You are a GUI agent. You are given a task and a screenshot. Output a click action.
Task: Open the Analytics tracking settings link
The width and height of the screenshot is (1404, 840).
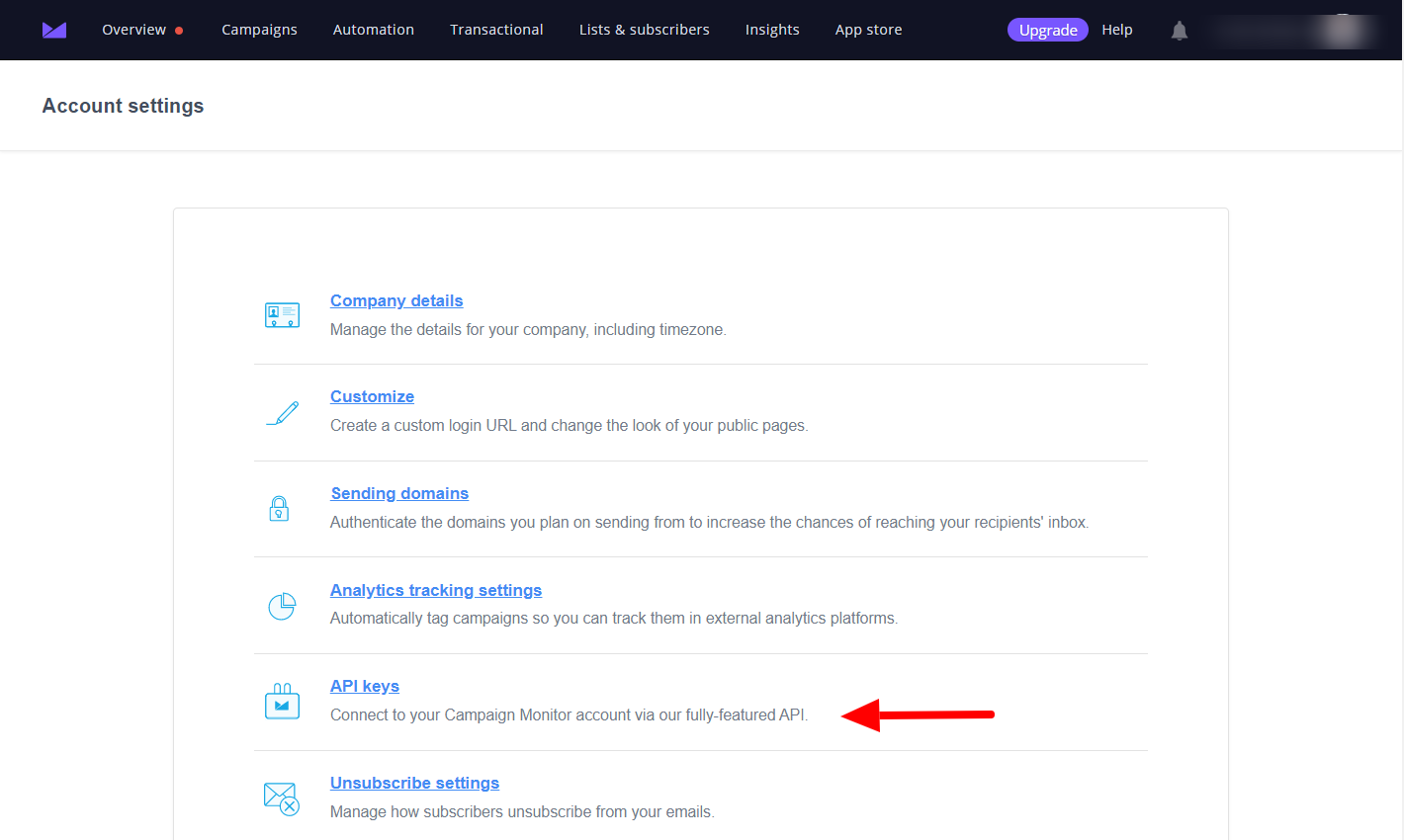(x=436, y=590)
